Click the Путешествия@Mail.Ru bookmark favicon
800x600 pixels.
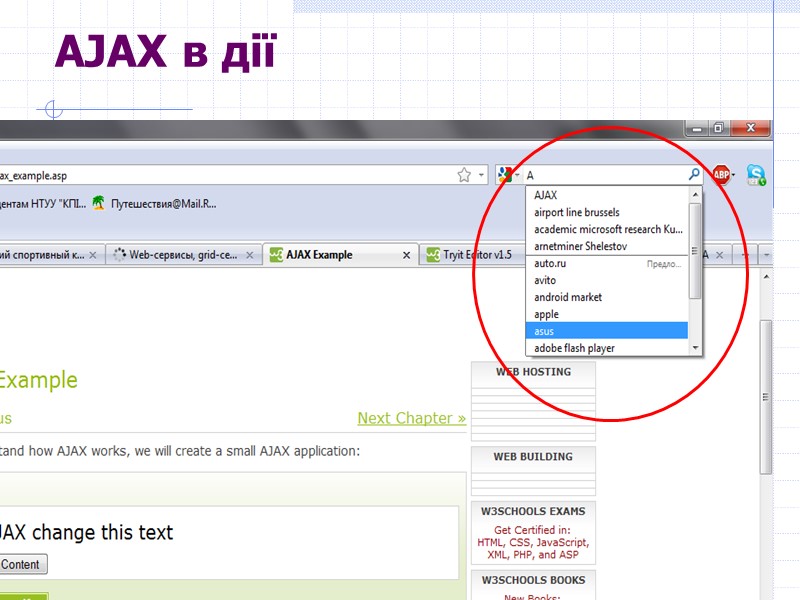click(x=96, y=203)
